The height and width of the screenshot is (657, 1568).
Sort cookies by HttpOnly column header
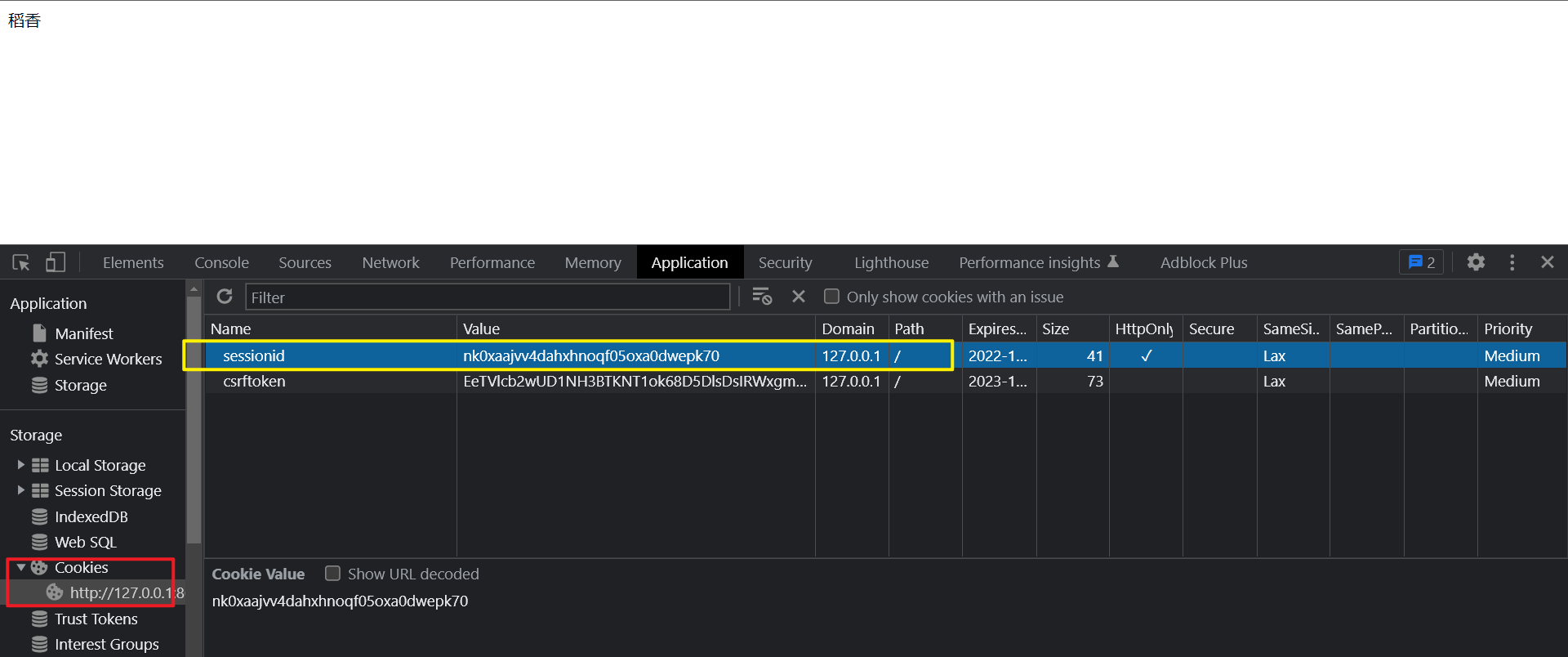[1146, 328]
